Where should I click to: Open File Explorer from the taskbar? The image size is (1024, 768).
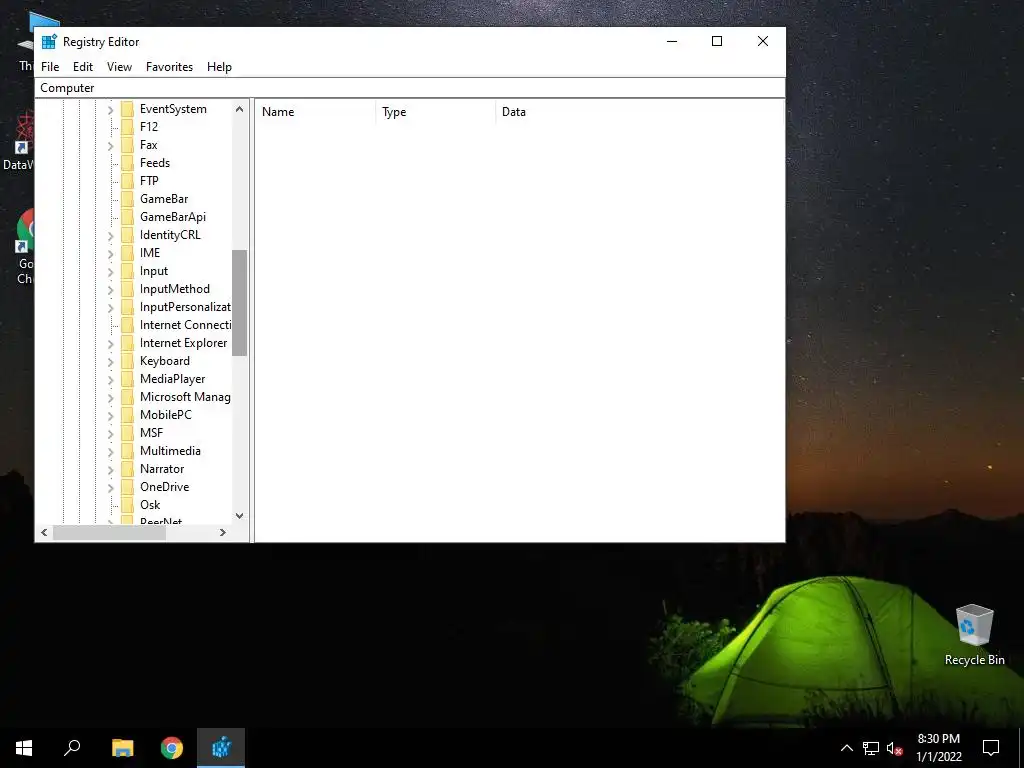122,748
